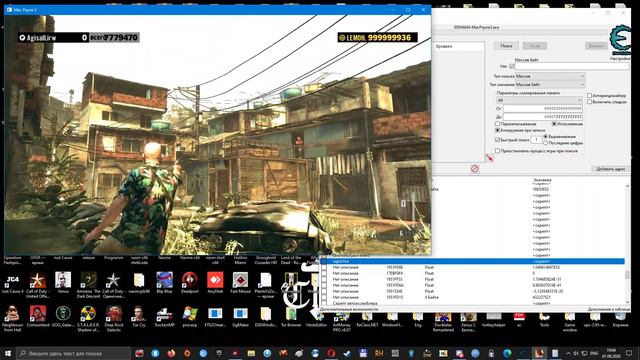
Task: Open hotkeyhelper desktop icon
Action: pyautogui.click(x=494, y=320)
